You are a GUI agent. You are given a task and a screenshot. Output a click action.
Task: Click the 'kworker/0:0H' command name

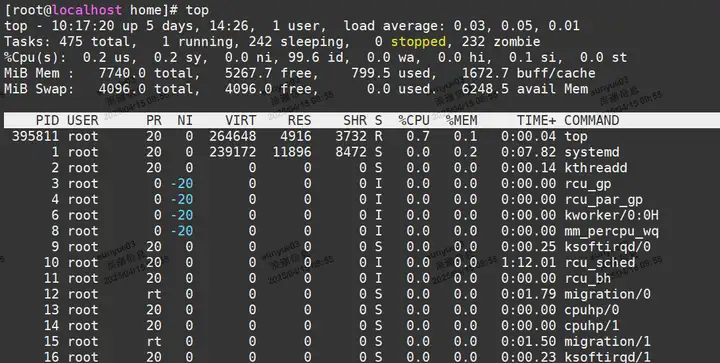click(x=611, y=215)
